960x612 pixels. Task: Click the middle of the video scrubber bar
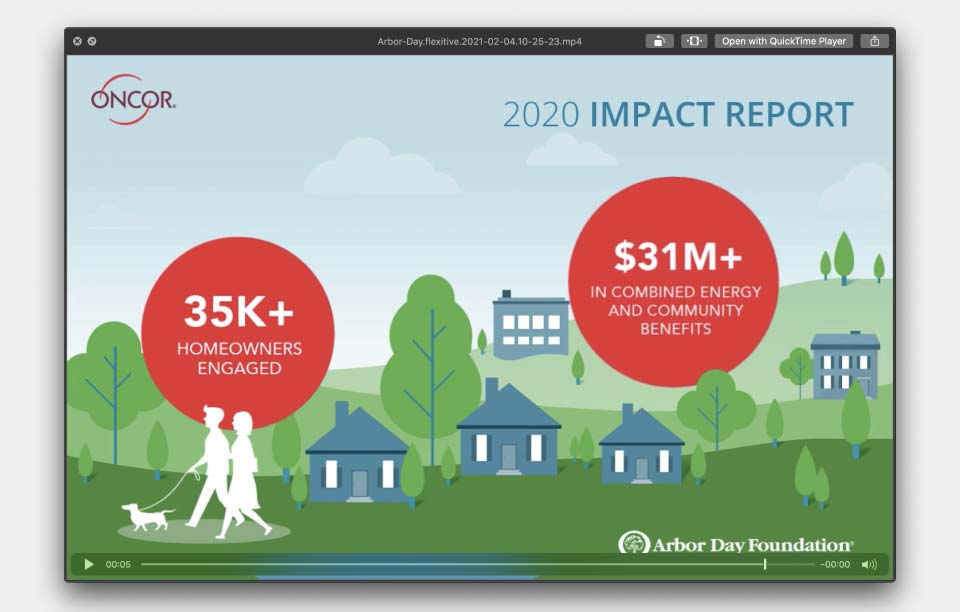point(478,565)
